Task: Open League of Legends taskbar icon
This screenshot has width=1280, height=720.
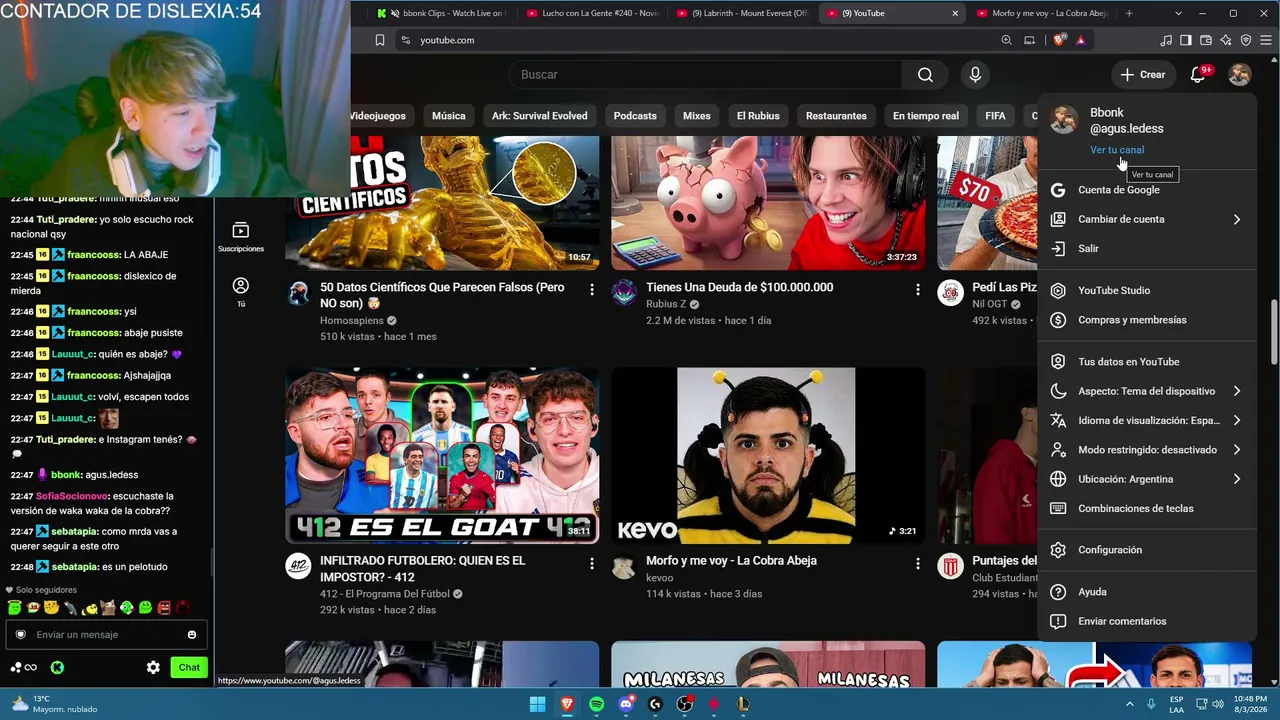Action: coord(742,704)
